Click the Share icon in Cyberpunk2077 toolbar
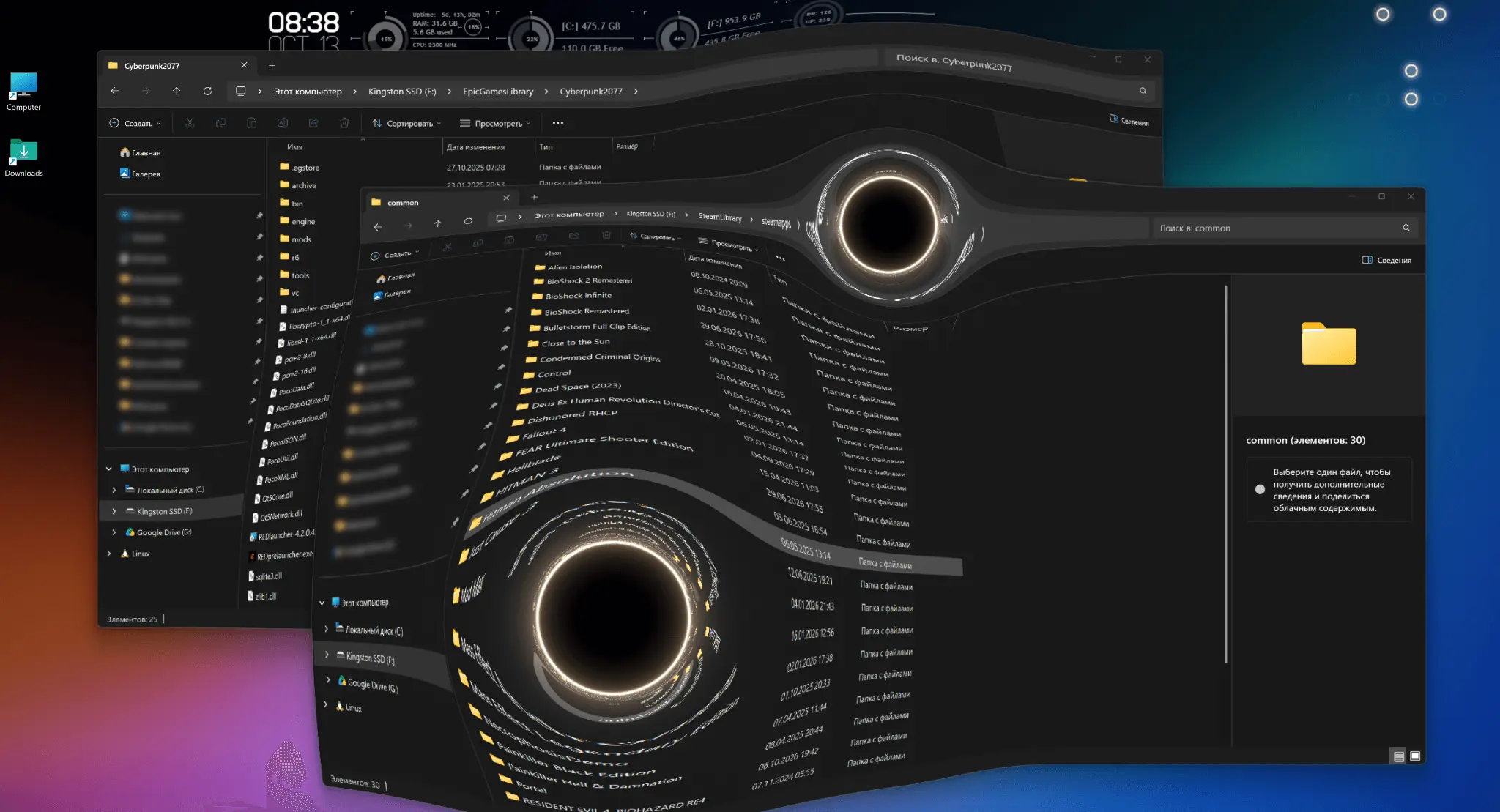Screen dimensions: 1500x812 [313, 123]
